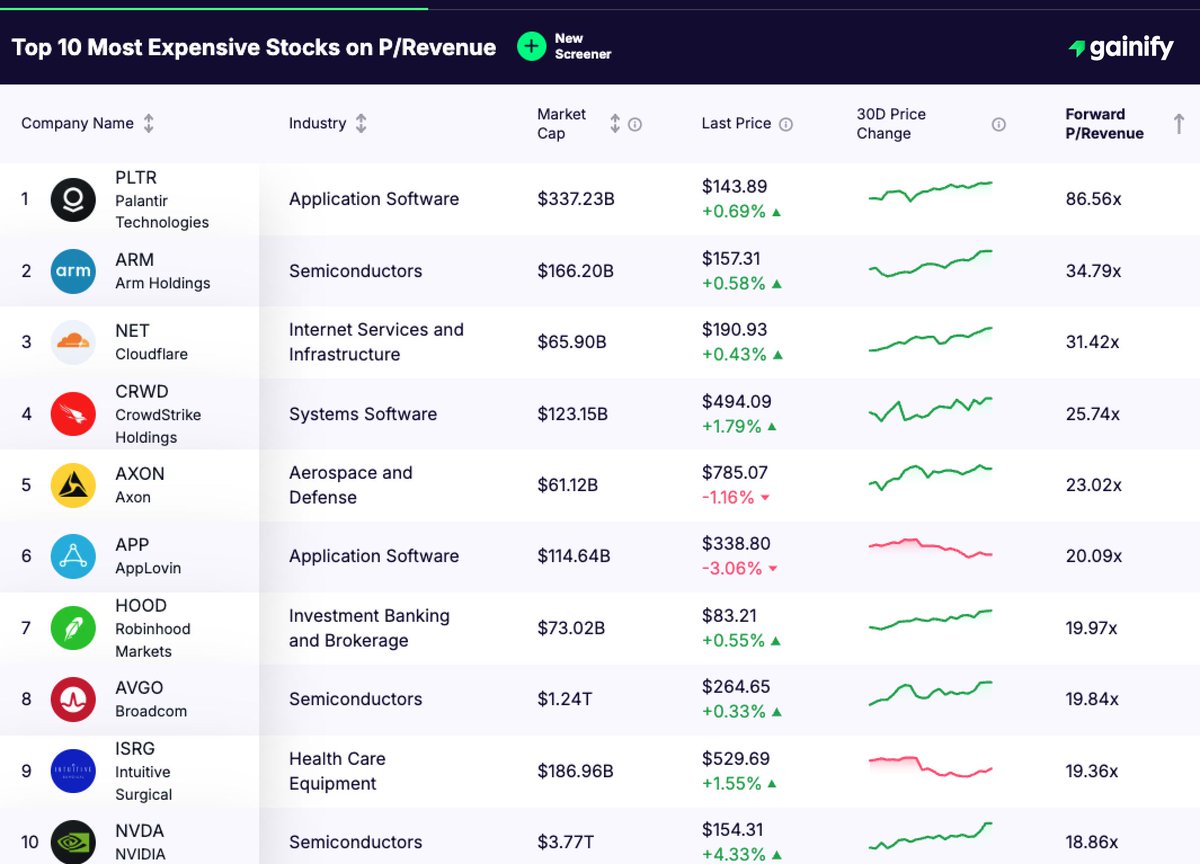Click the Intuitive Surgical logo
1200x864 pixels.
pyautogui.click(x=73, y=771)
